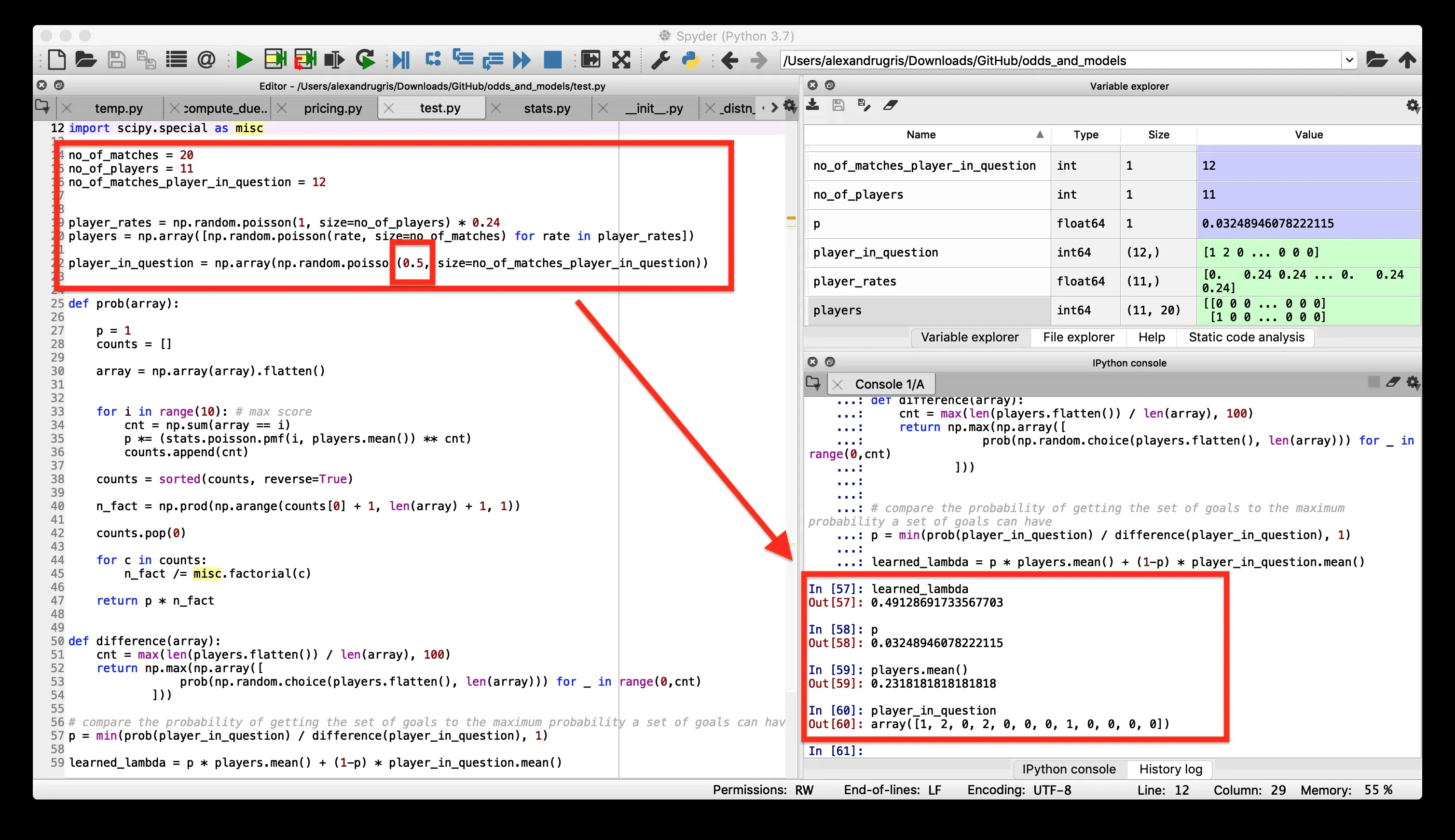This screenshot has width=1455, height=840.
Task: Maximize current pane icon
Action: pyautogui.click(x=590, y=59)
